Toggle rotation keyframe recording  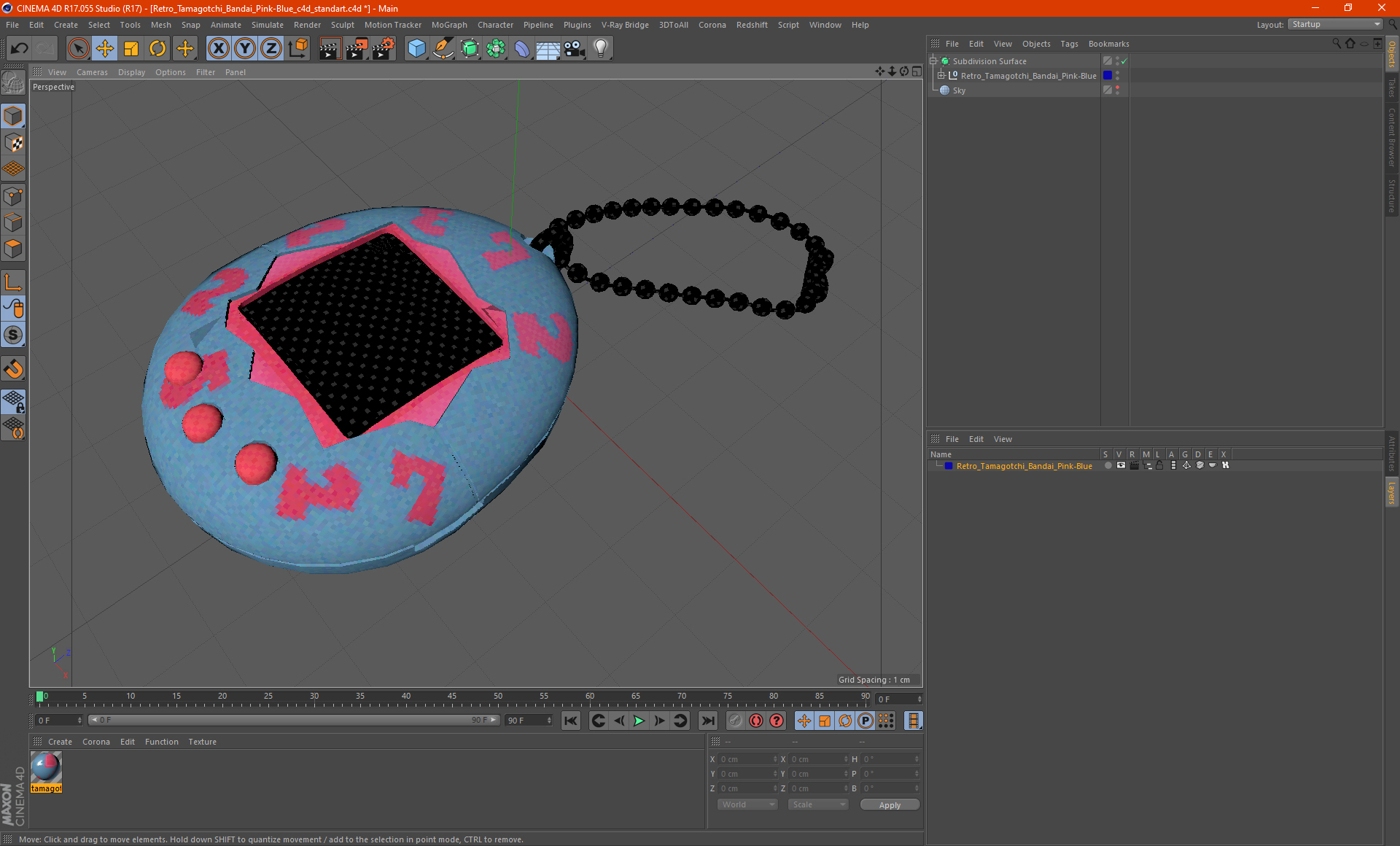coord(845,721)
